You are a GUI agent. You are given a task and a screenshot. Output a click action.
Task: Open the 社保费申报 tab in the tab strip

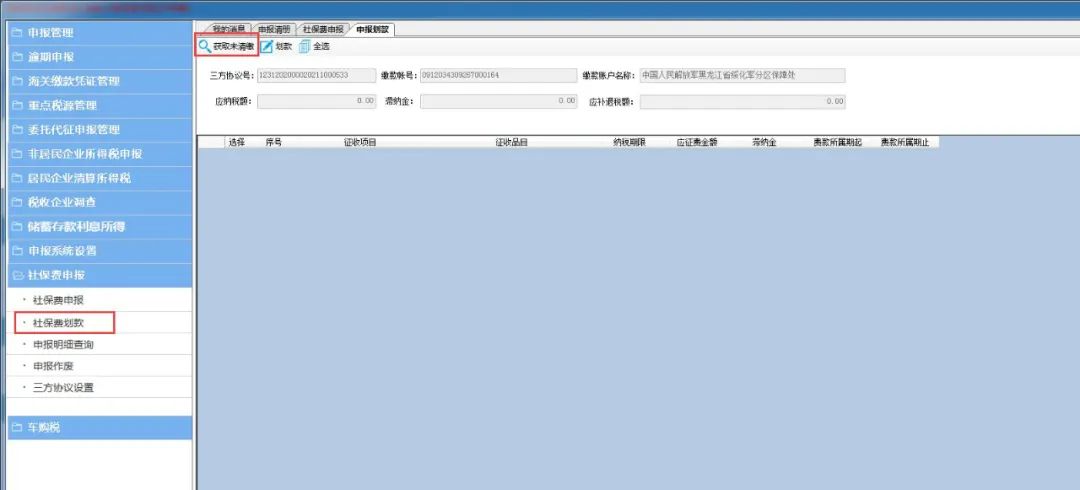point(323,30)
